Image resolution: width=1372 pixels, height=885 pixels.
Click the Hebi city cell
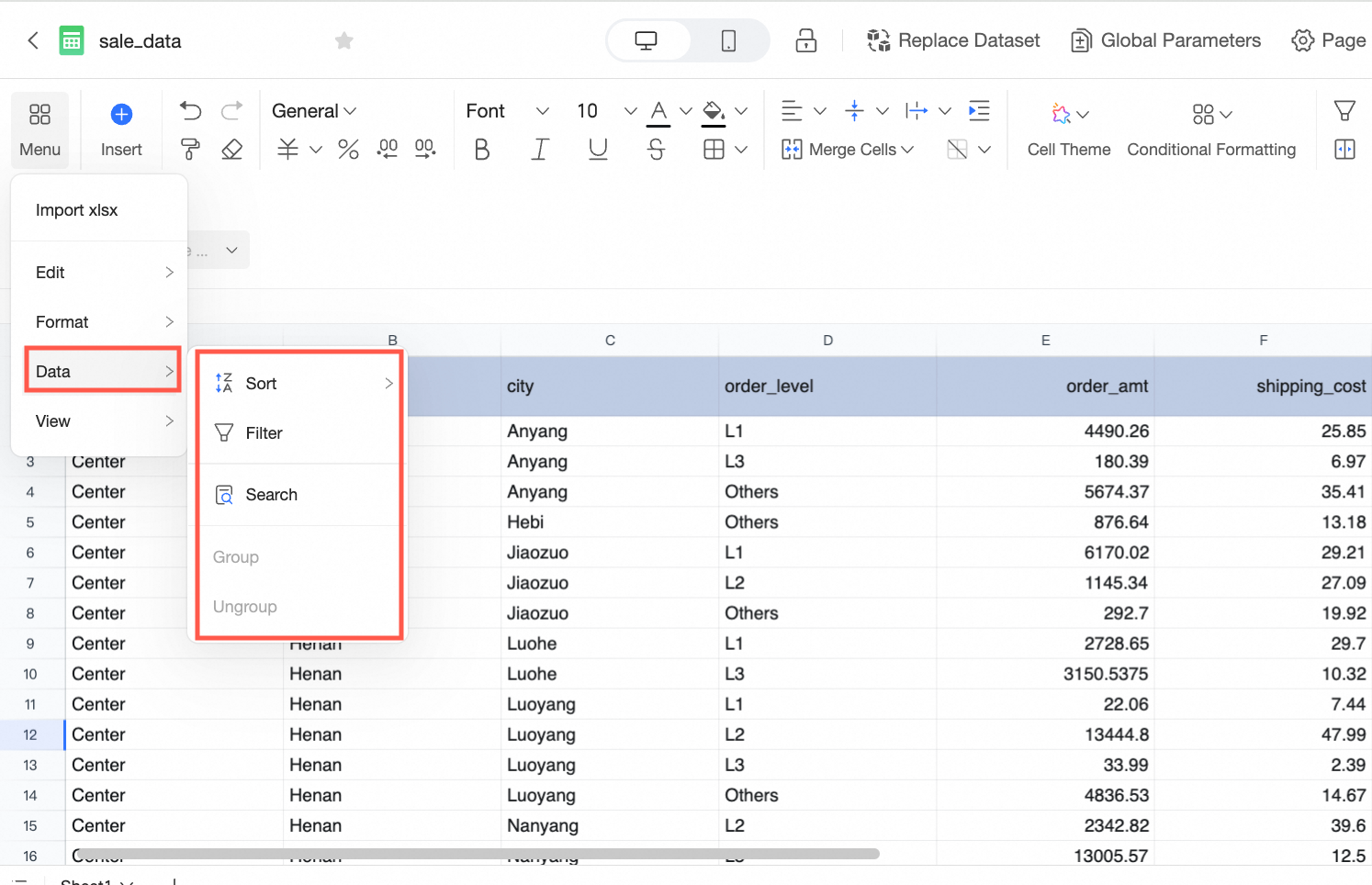(x=610, y=522)
